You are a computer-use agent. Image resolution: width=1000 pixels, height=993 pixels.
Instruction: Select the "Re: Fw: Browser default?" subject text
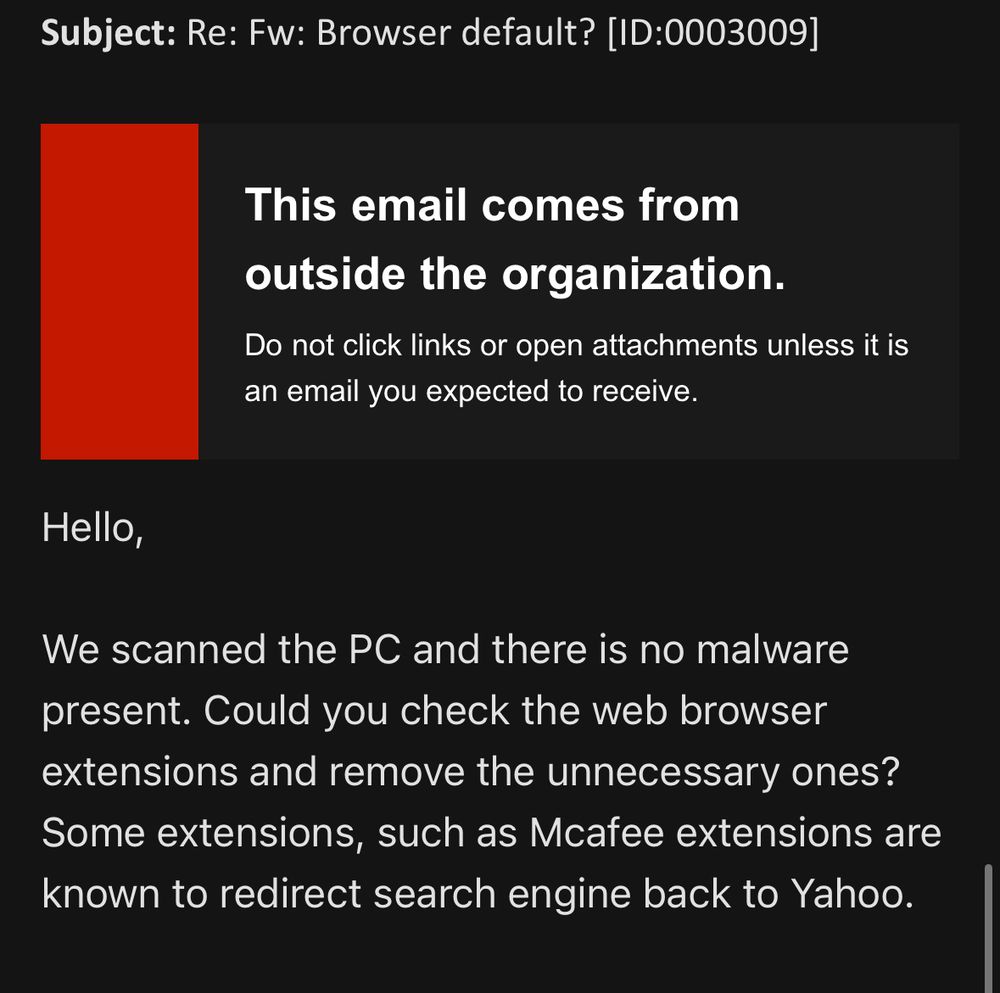(392, 33)
